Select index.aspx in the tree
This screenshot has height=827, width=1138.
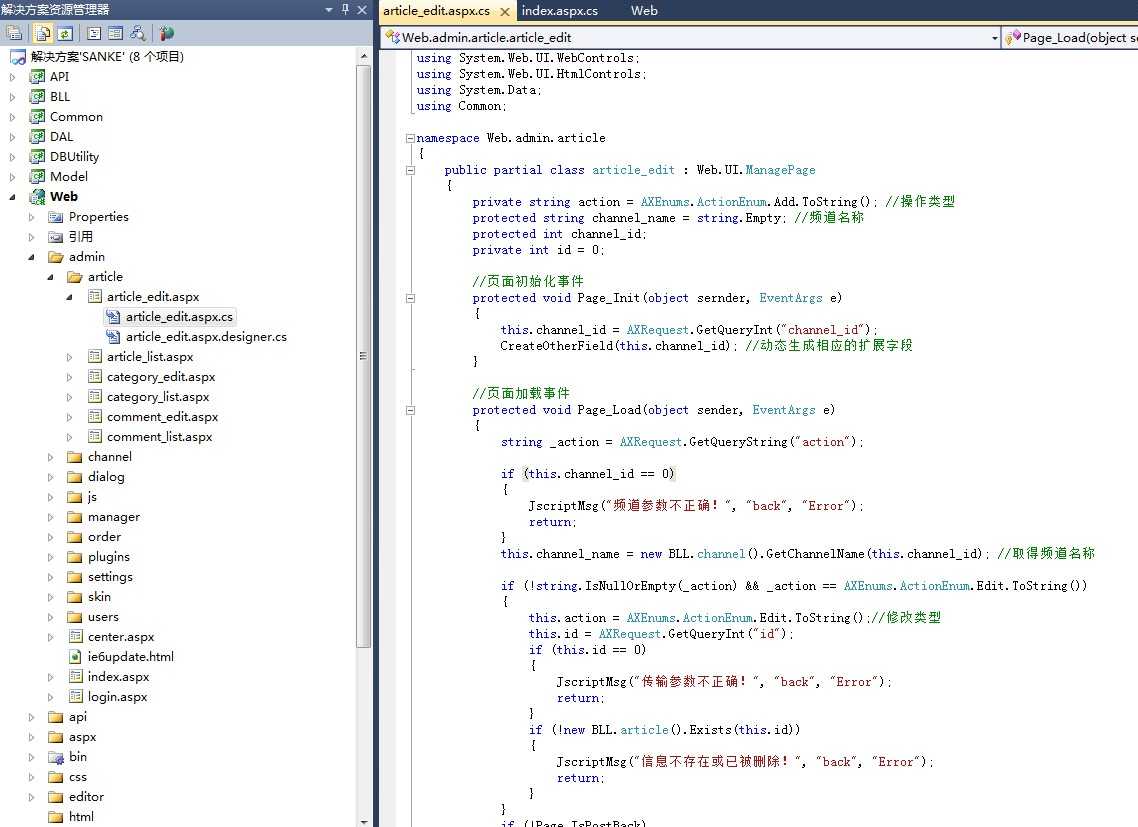[118, 677]
